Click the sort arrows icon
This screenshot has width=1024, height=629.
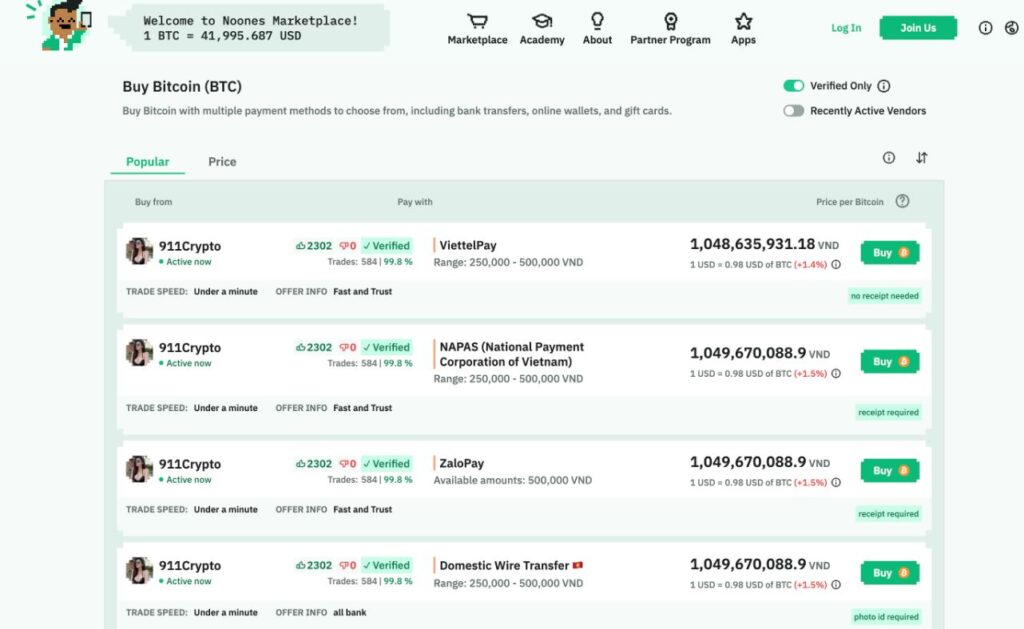(x=921, y=157)
